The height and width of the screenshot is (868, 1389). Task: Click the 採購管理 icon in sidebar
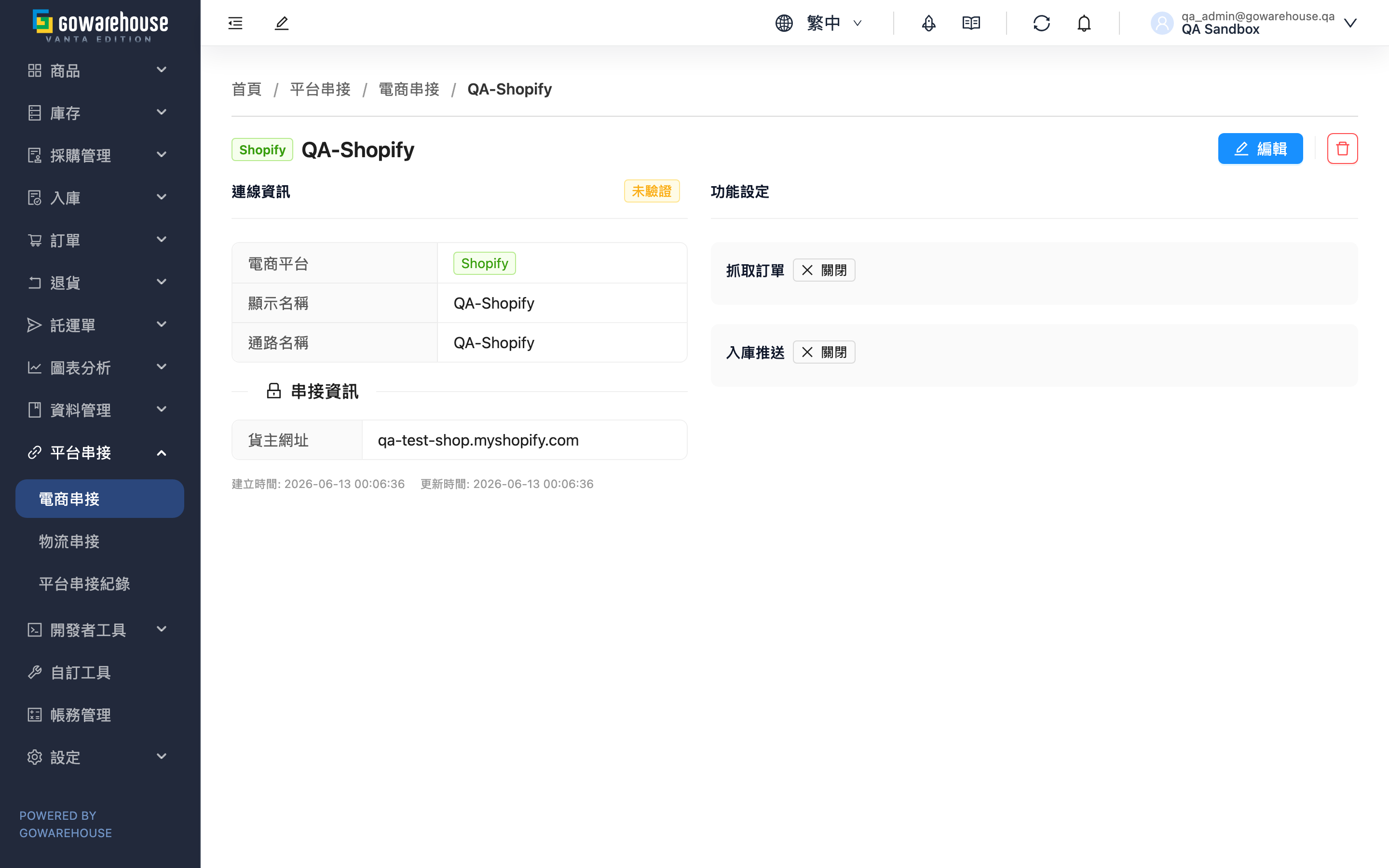pos(34,155)
